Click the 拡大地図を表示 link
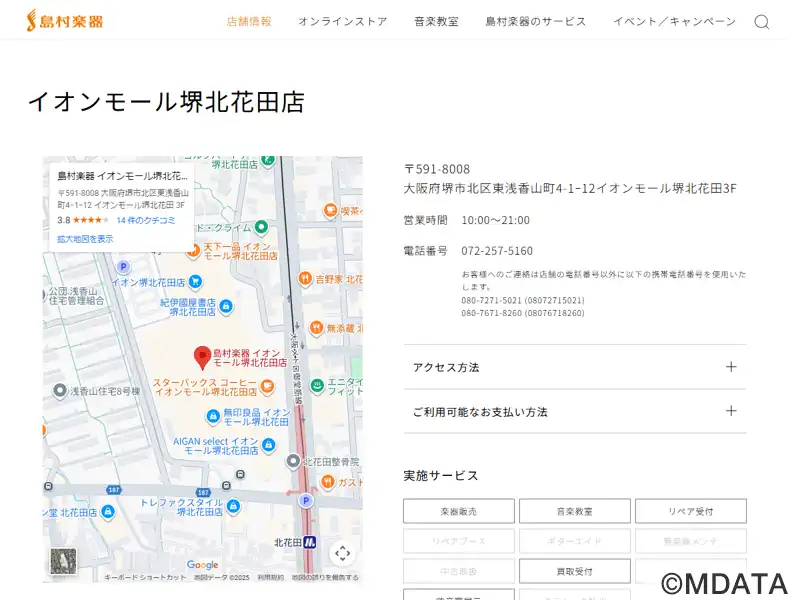The image size is (800, 600). (x=85, y=239)
